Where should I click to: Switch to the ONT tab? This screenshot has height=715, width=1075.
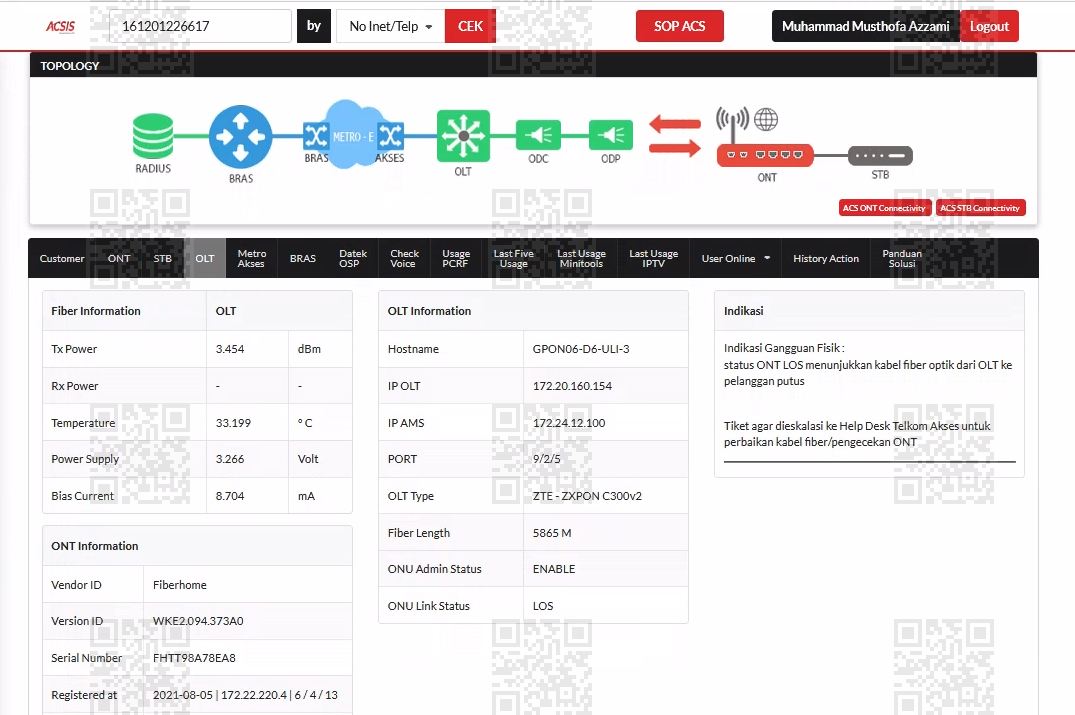coord(119,258)
